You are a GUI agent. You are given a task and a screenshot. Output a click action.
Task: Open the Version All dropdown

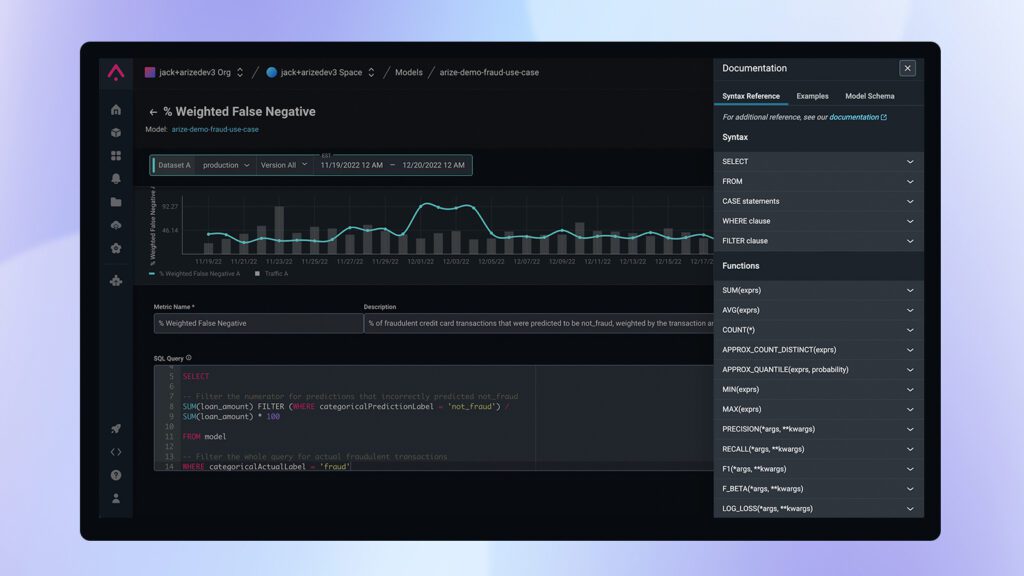click(x=283, y=165)
